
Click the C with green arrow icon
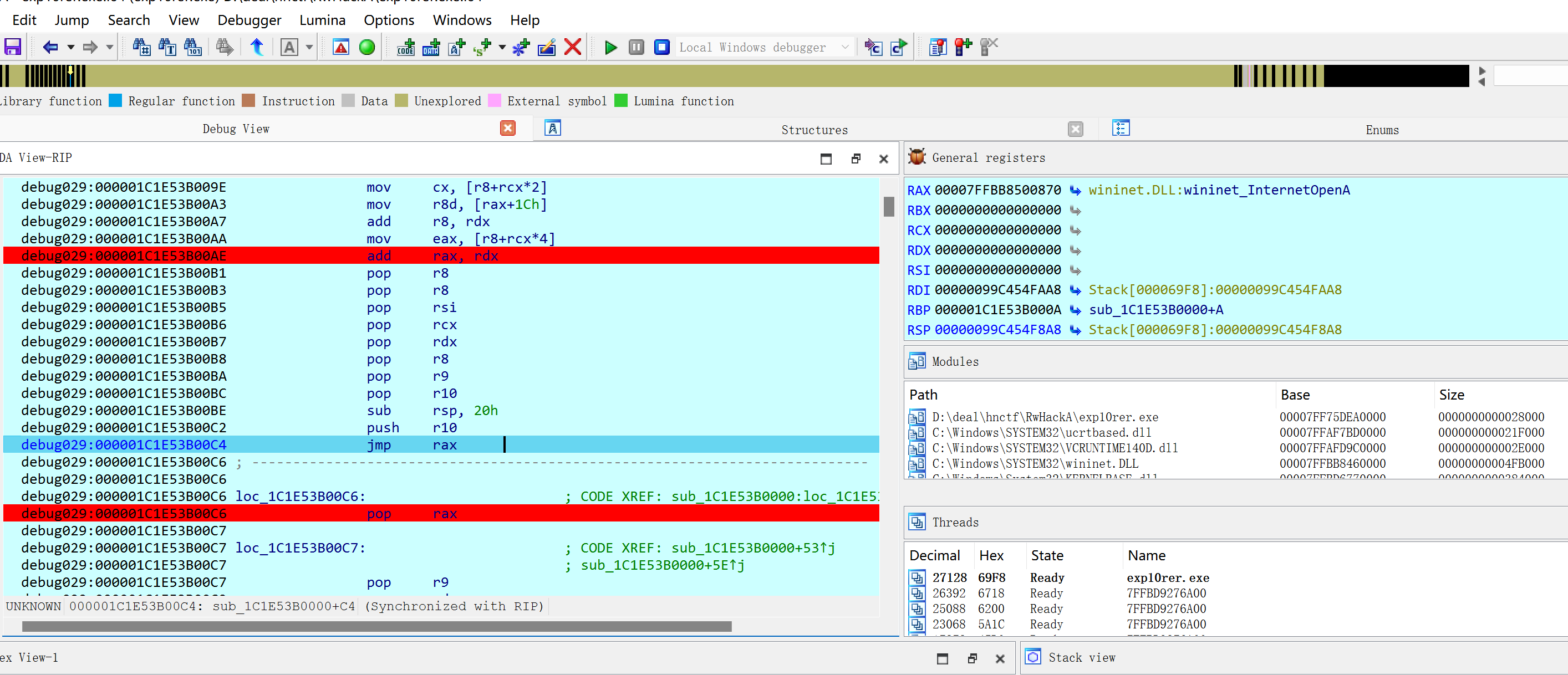click(899, 47)
